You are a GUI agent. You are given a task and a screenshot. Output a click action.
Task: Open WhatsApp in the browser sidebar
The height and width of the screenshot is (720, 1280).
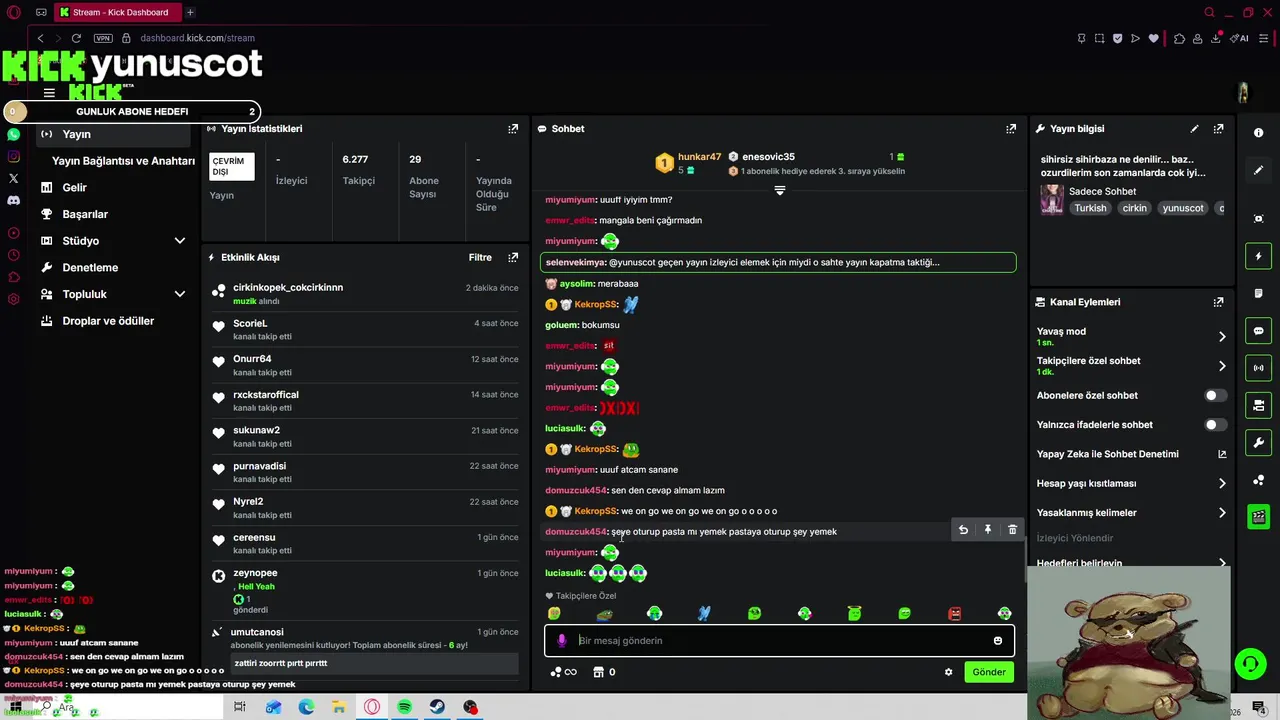tap(13, 134)
